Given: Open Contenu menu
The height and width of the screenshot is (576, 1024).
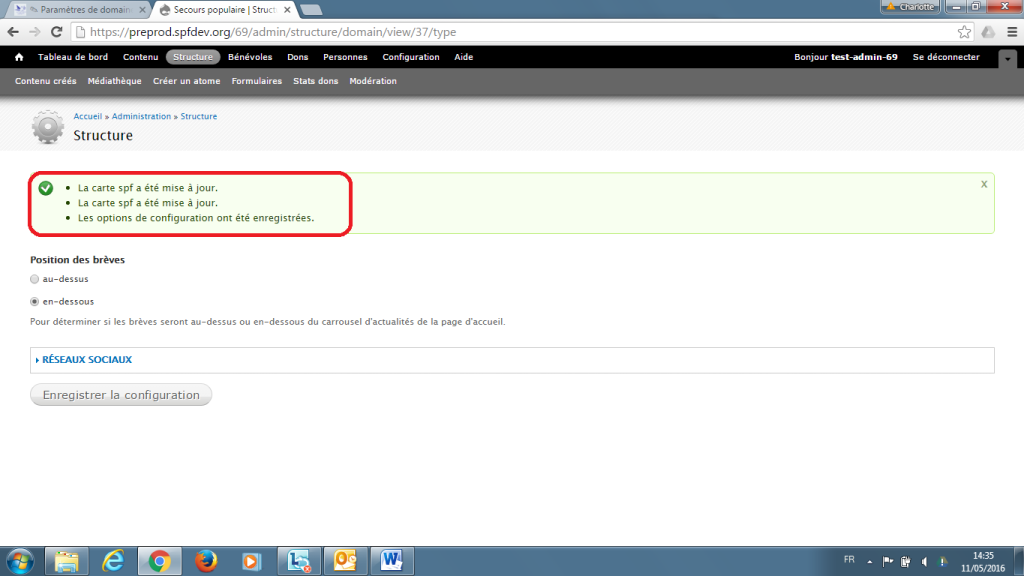Looking at the screenshot, I should (140, 57).
